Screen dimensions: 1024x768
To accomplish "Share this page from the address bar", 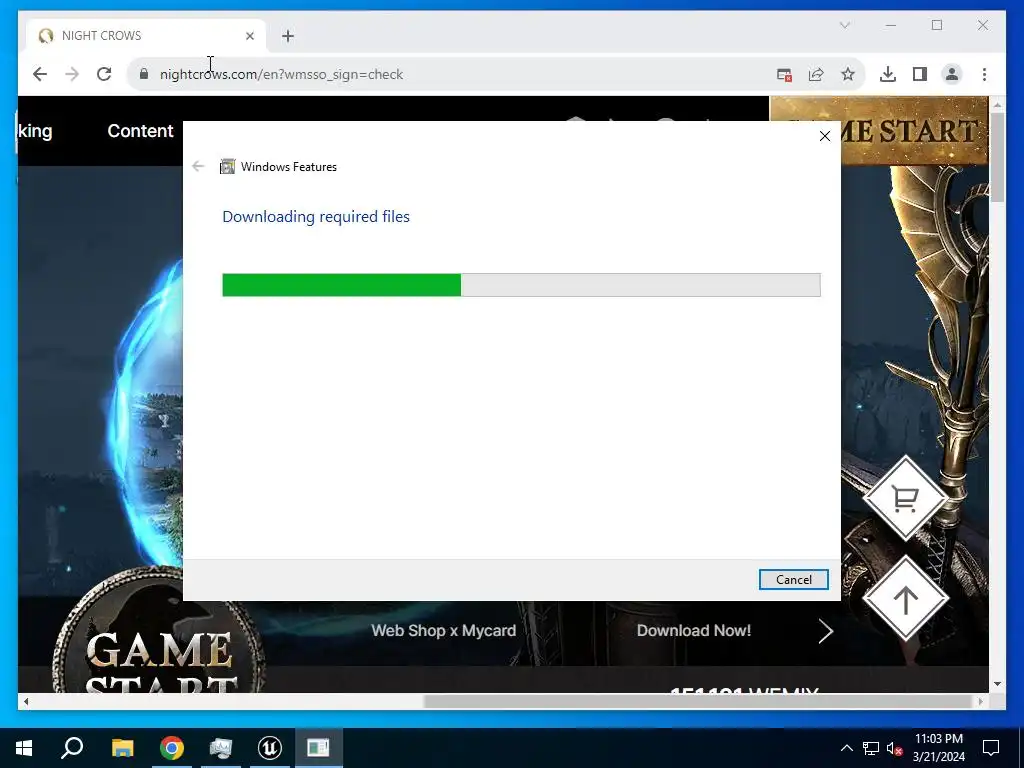I will [816, 74].
